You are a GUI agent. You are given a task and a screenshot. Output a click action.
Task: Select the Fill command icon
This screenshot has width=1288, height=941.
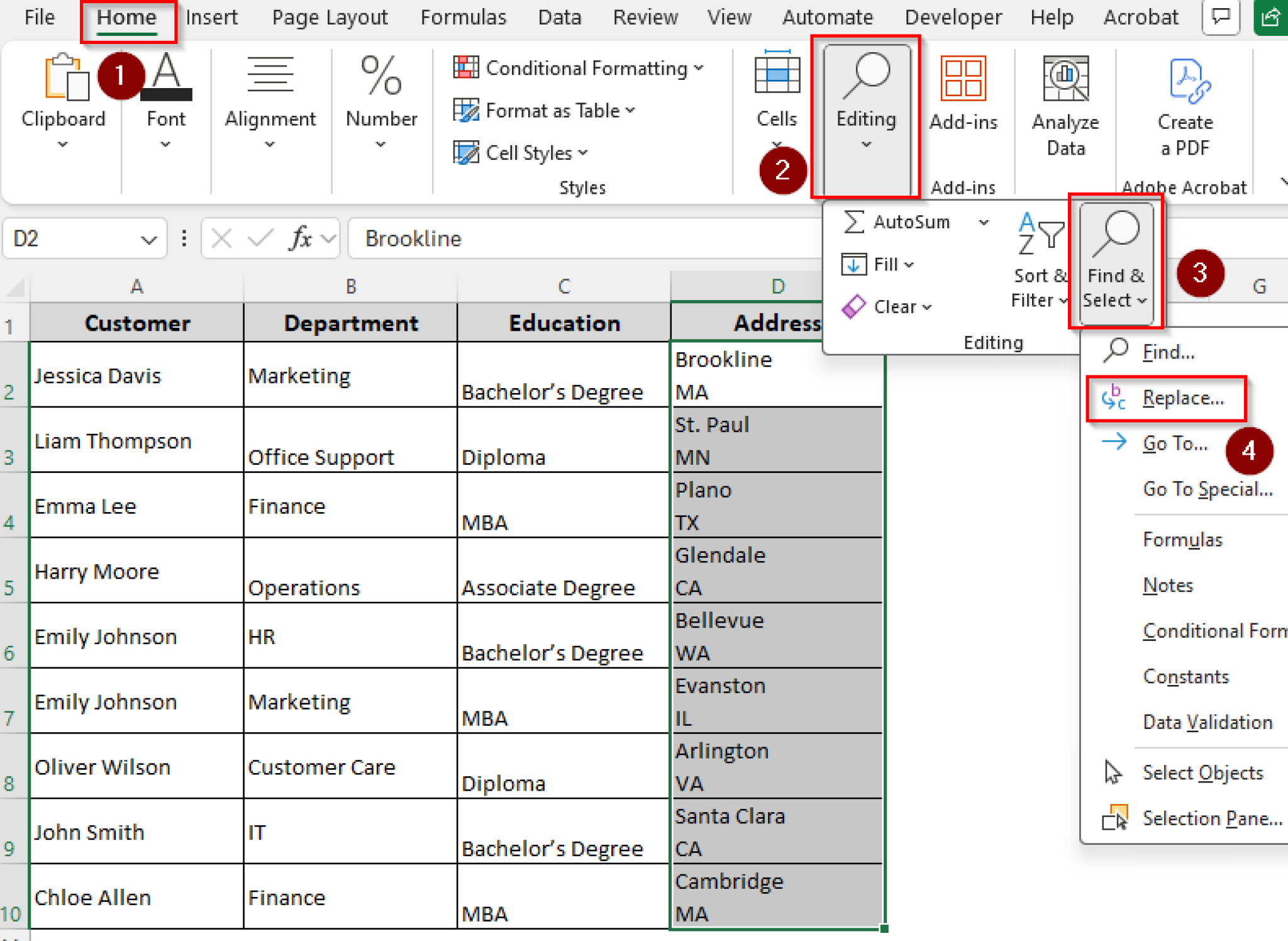coord(853,264)
